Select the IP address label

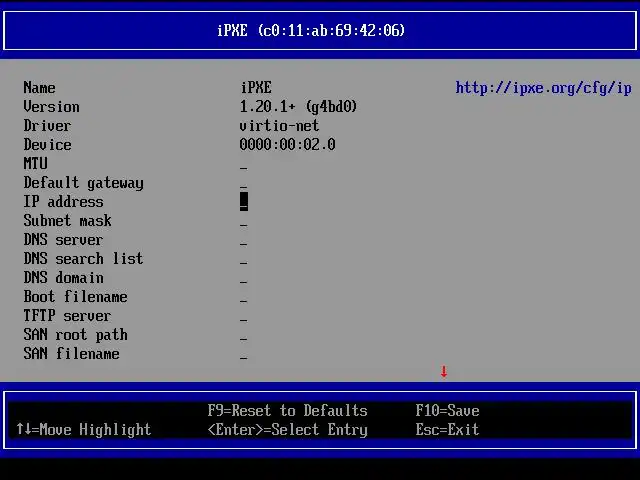[63, 201]
